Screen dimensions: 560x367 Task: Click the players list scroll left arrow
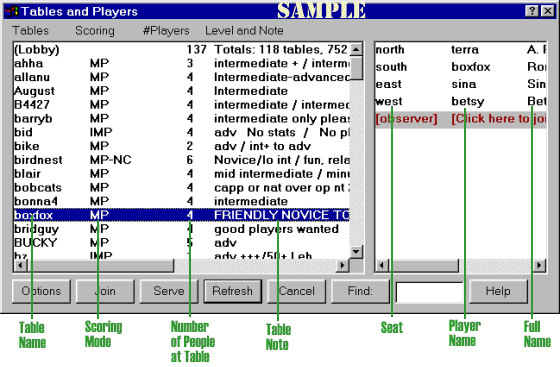point(381,265)
